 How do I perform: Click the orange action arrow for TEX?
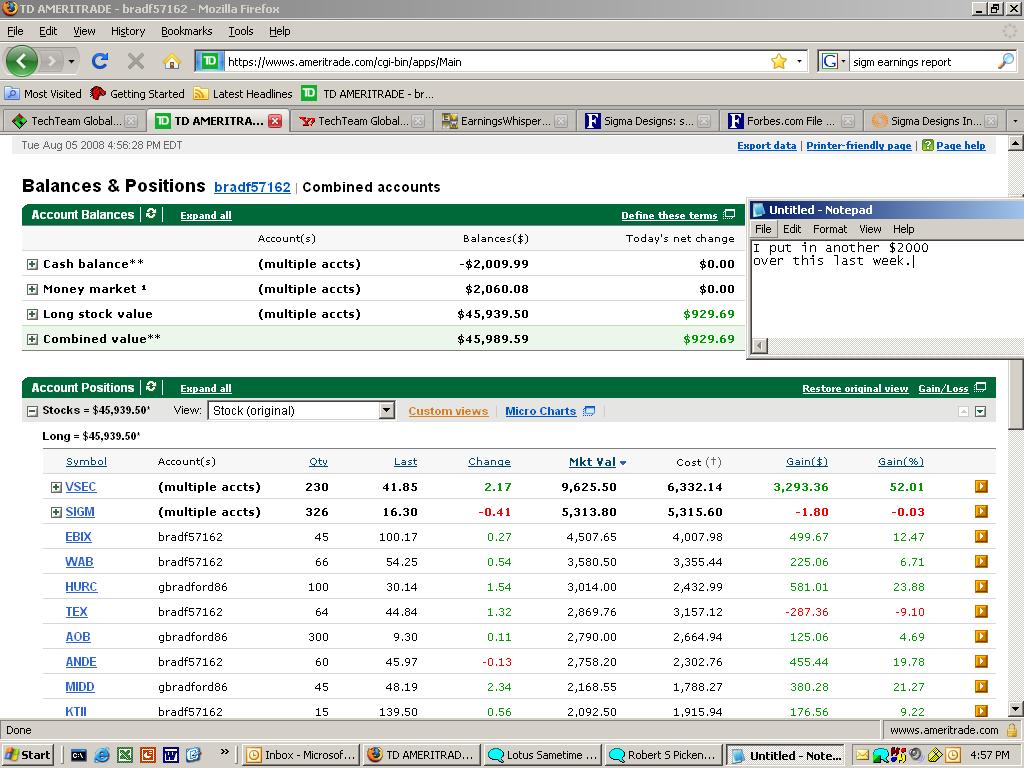pyautogui.click(x=981, y=612)
